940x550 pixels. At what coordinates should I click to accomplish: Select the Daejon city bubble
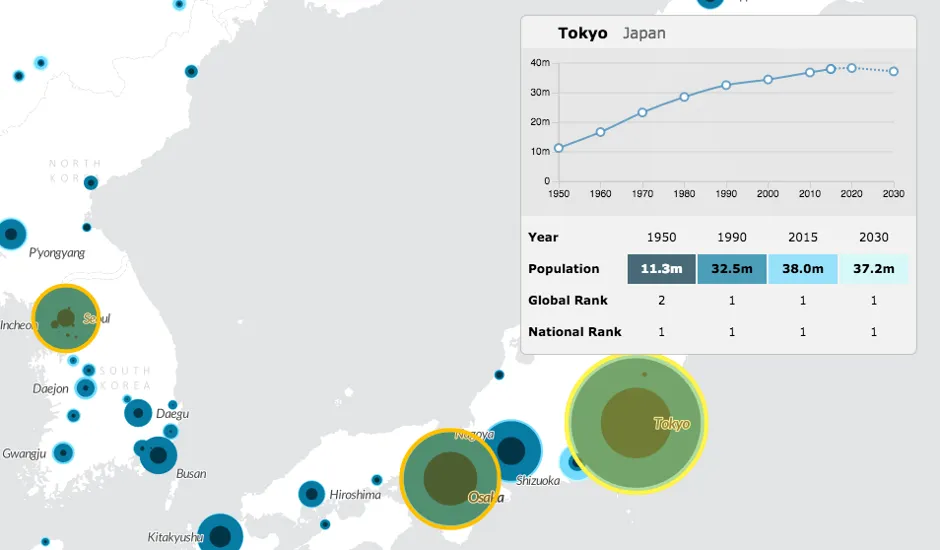coord(86,388)
